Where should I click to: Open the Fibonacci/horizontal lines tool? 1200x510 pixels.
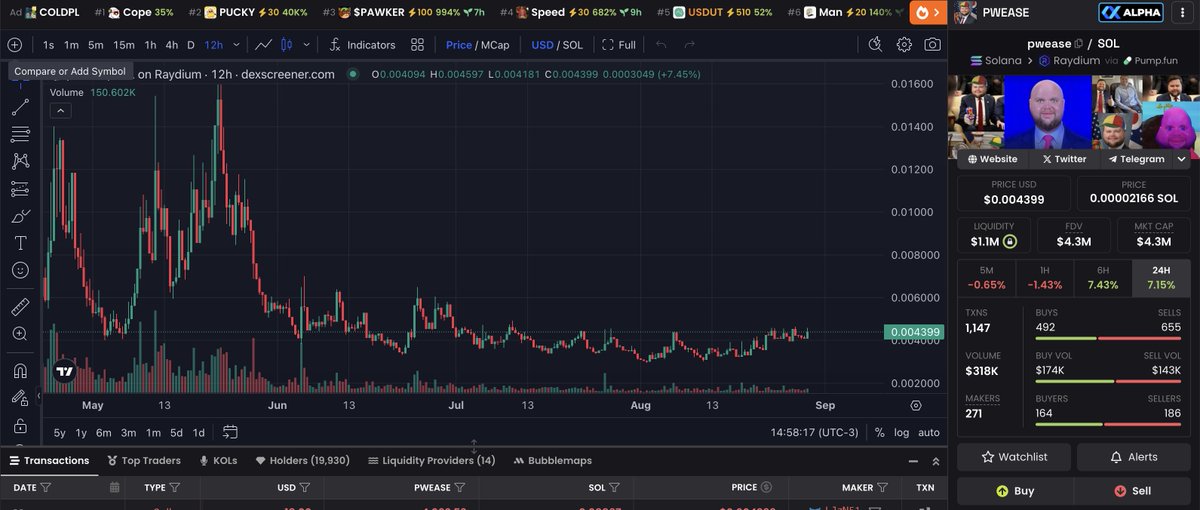coord(20,134)
